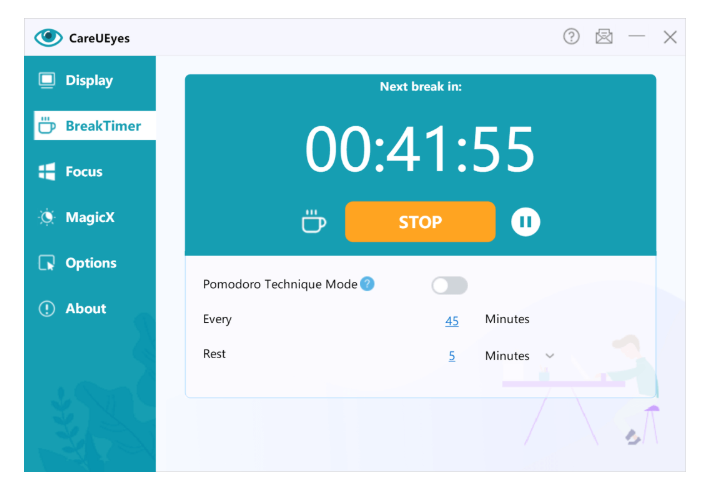Open the feedback mail envelope icon

pyautogui.click(x=604, y=36)
